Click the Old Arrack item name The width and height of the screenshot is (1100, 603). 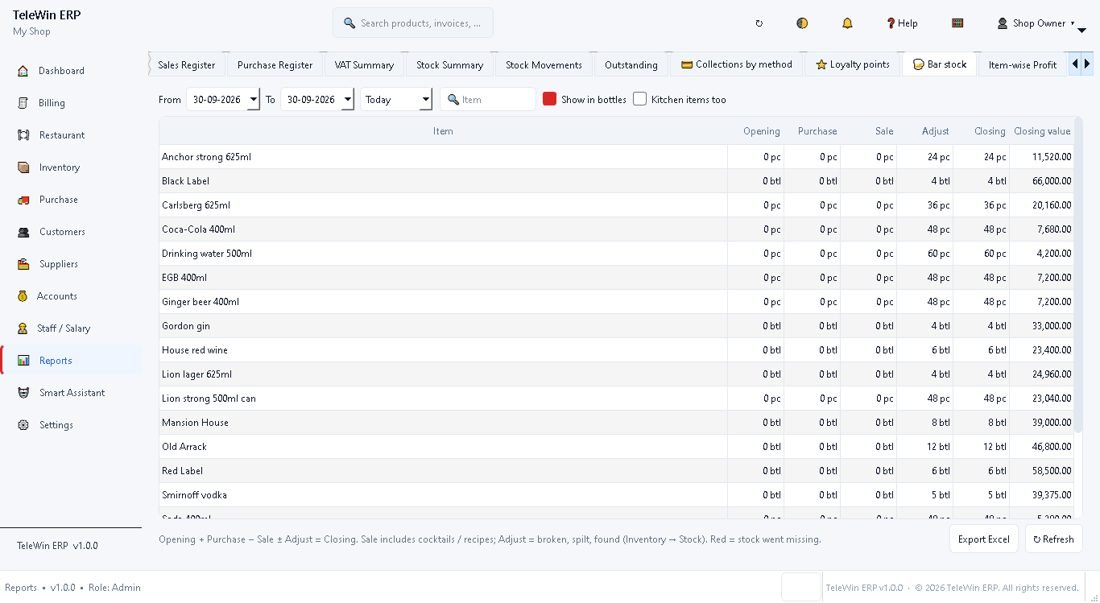point(184,447)
